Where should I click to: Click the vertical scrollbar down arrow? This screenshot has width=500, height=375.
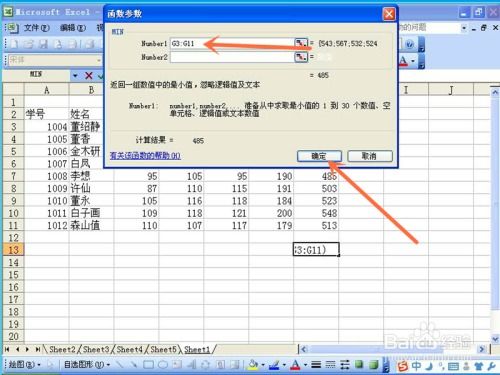pyautogui.click(x=495, y=339)
